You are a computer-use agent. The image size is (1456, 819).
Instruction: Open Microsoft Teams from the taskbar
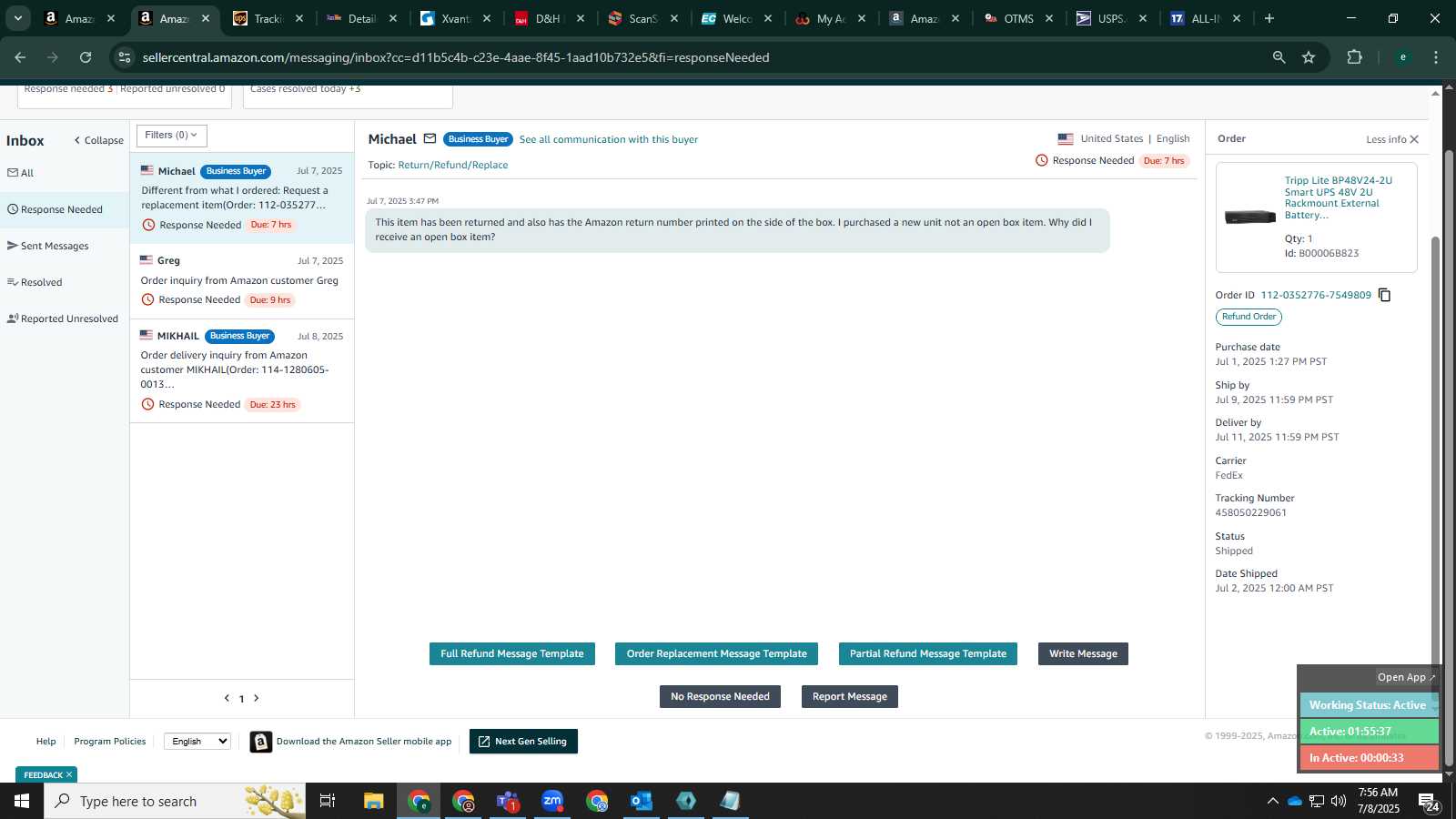click(508, 801)
